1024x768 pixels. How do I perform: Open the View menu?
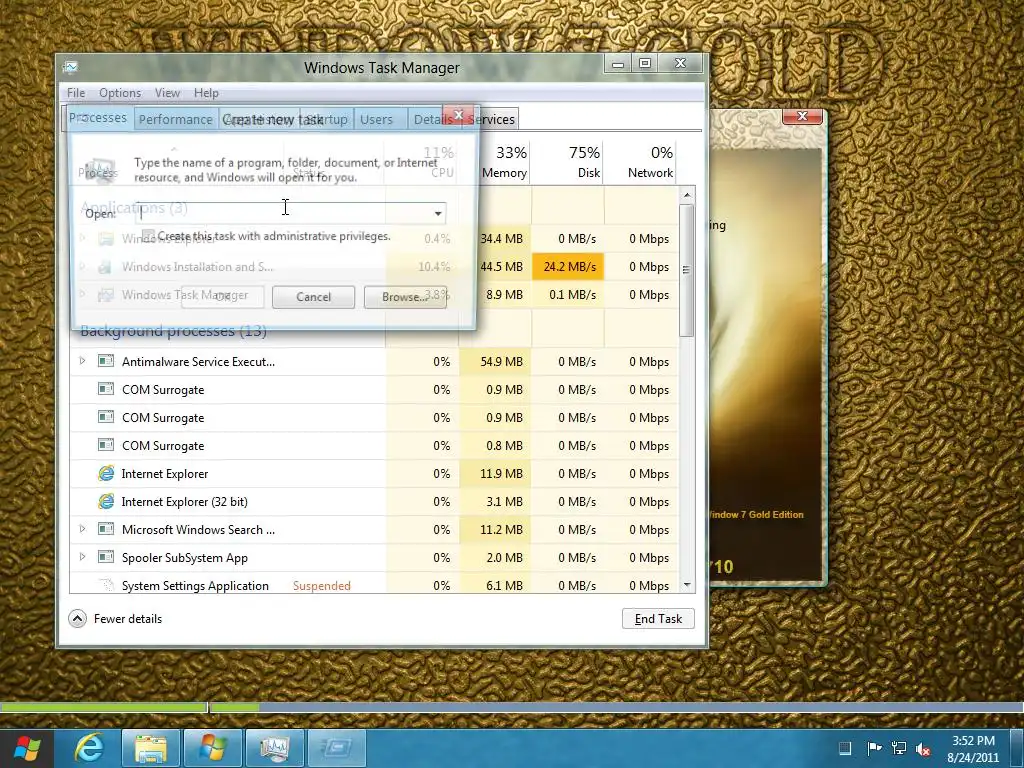pyautogui.click(x=167, y=93)
